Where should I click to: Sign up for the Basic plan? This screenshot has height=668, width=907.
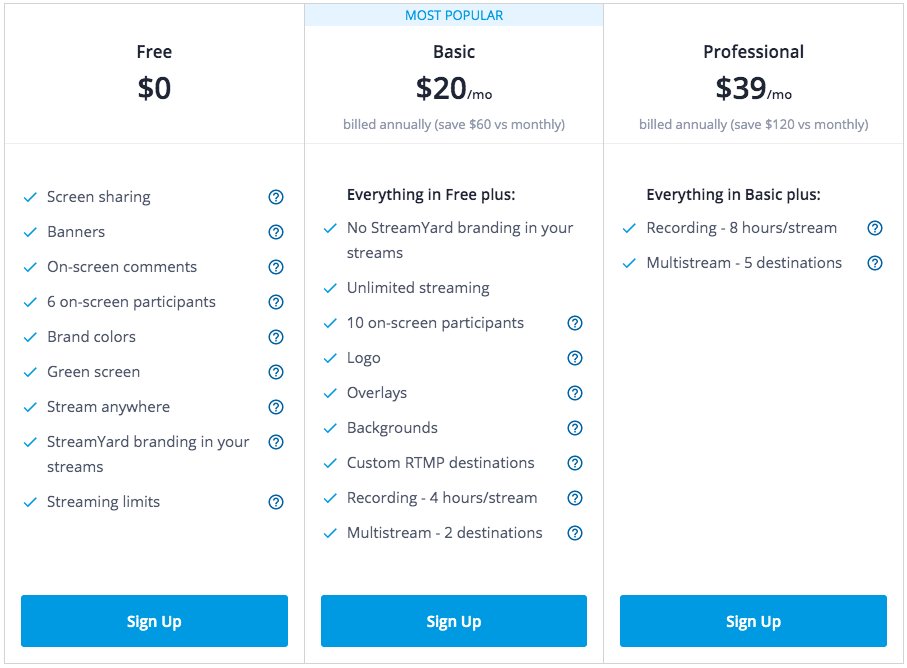point(454,621)
